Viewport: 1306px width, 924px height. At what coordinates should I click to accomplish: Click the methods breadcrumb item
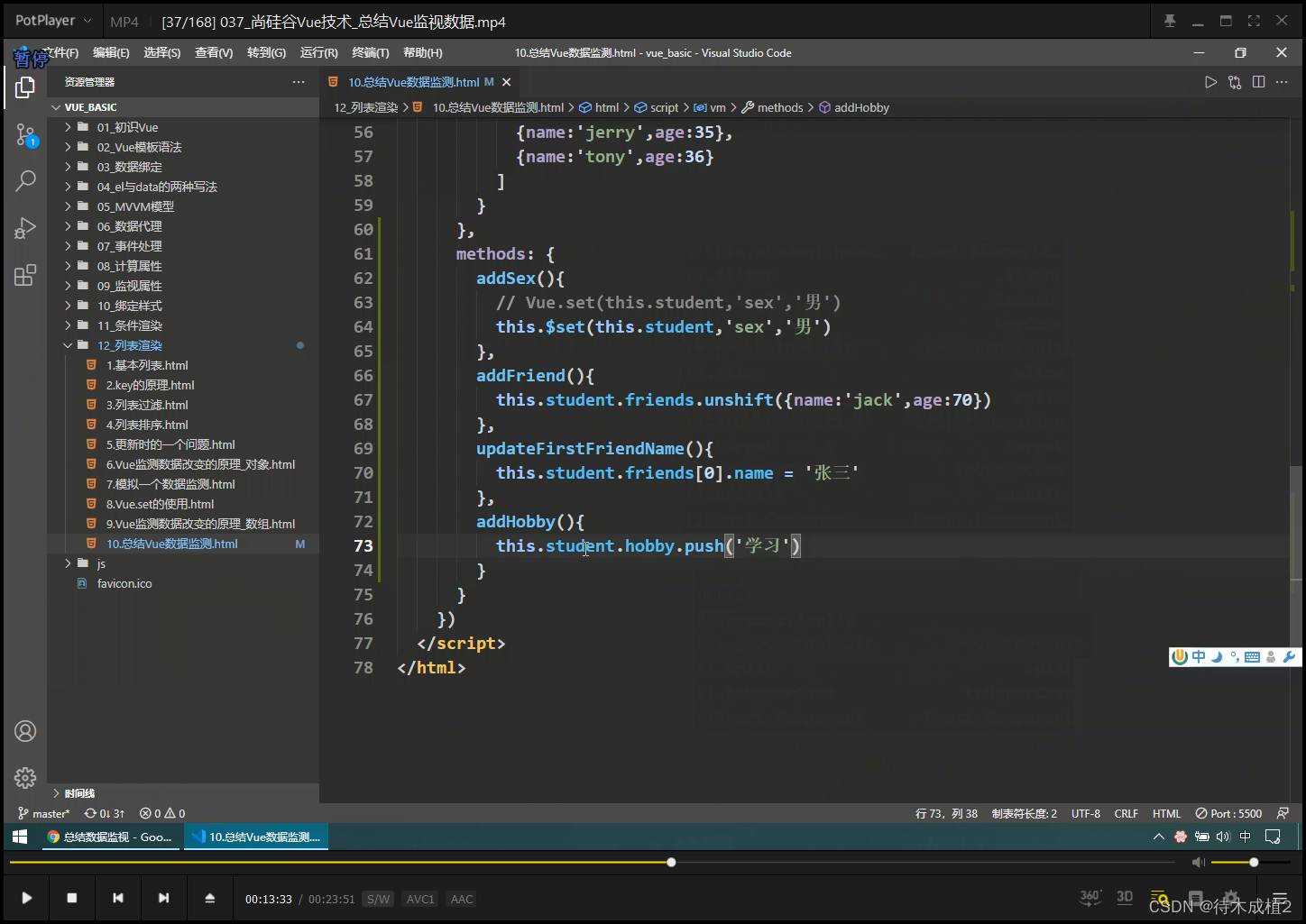[x=779, y=107]
